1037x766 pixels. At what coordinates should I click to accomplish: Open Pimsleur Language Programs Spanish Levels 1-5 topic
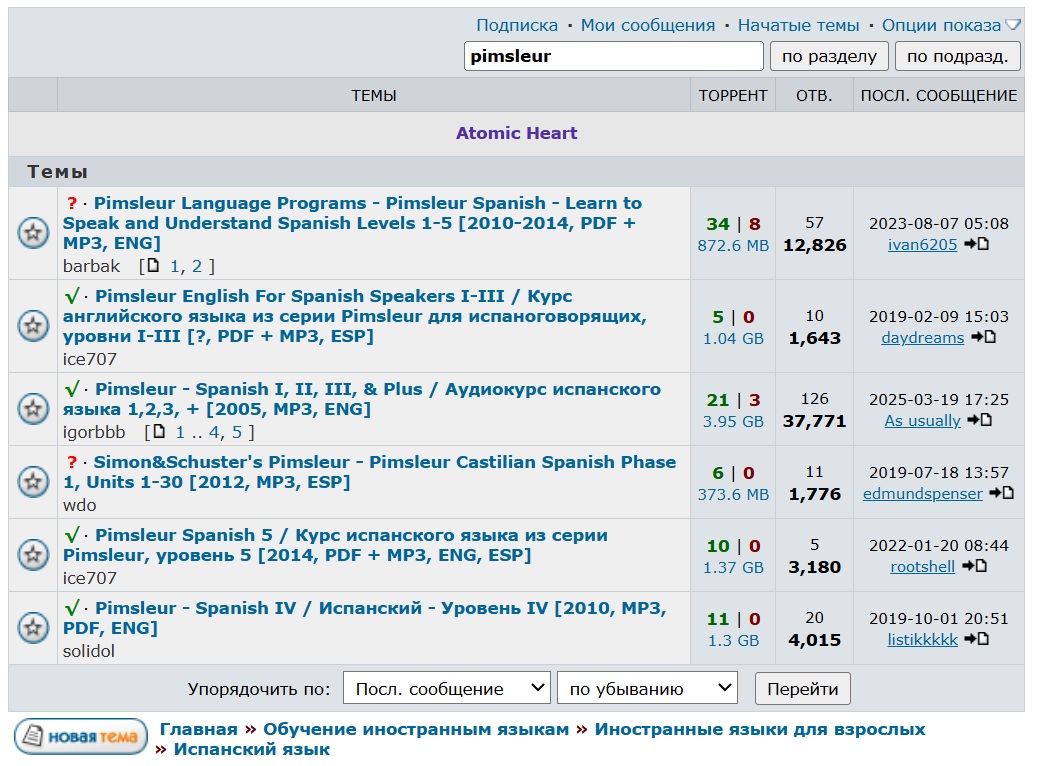pos(353,223)
